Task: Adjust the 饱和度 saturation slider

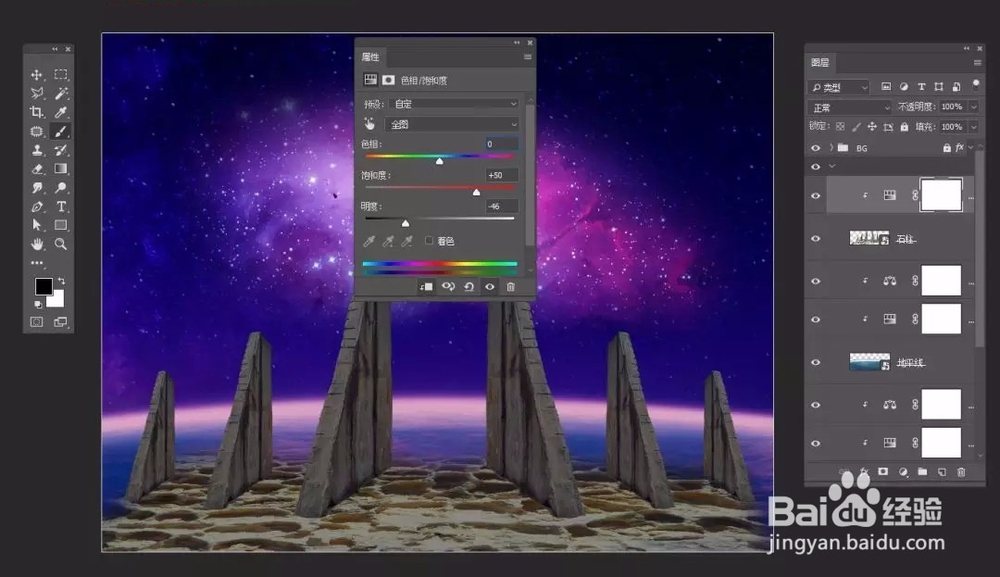Action: [x=476, y=192]
